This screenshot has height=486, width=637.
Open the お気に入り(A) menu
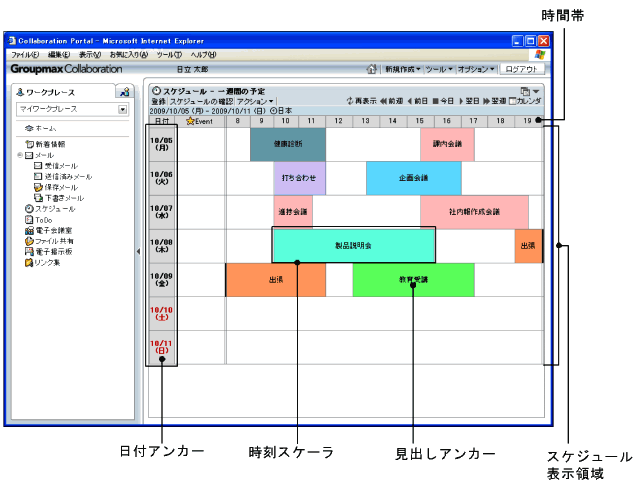[x=129, y=54]
